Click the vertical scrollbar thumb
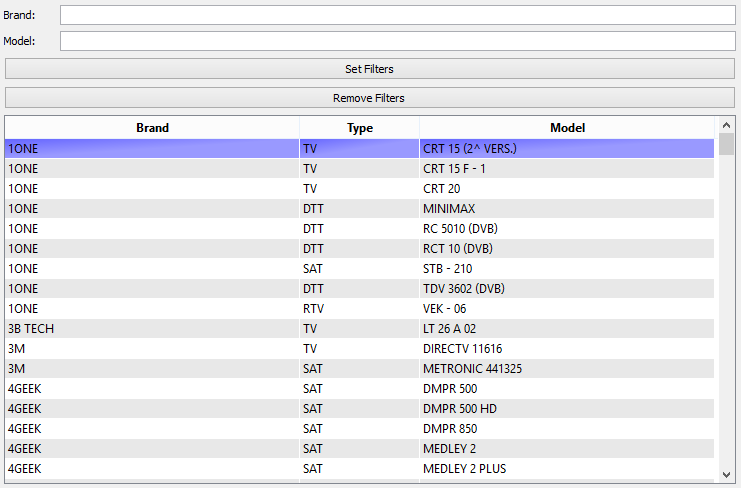 point(726,144)
